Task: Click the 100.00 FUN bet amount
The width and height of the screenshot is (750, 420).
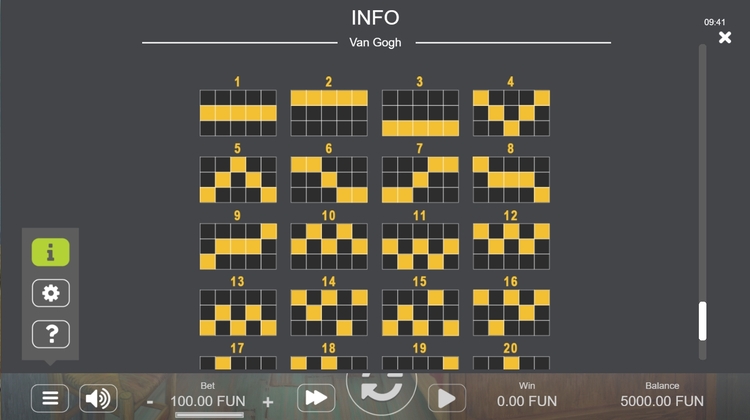Action: [x=209, y=401]
